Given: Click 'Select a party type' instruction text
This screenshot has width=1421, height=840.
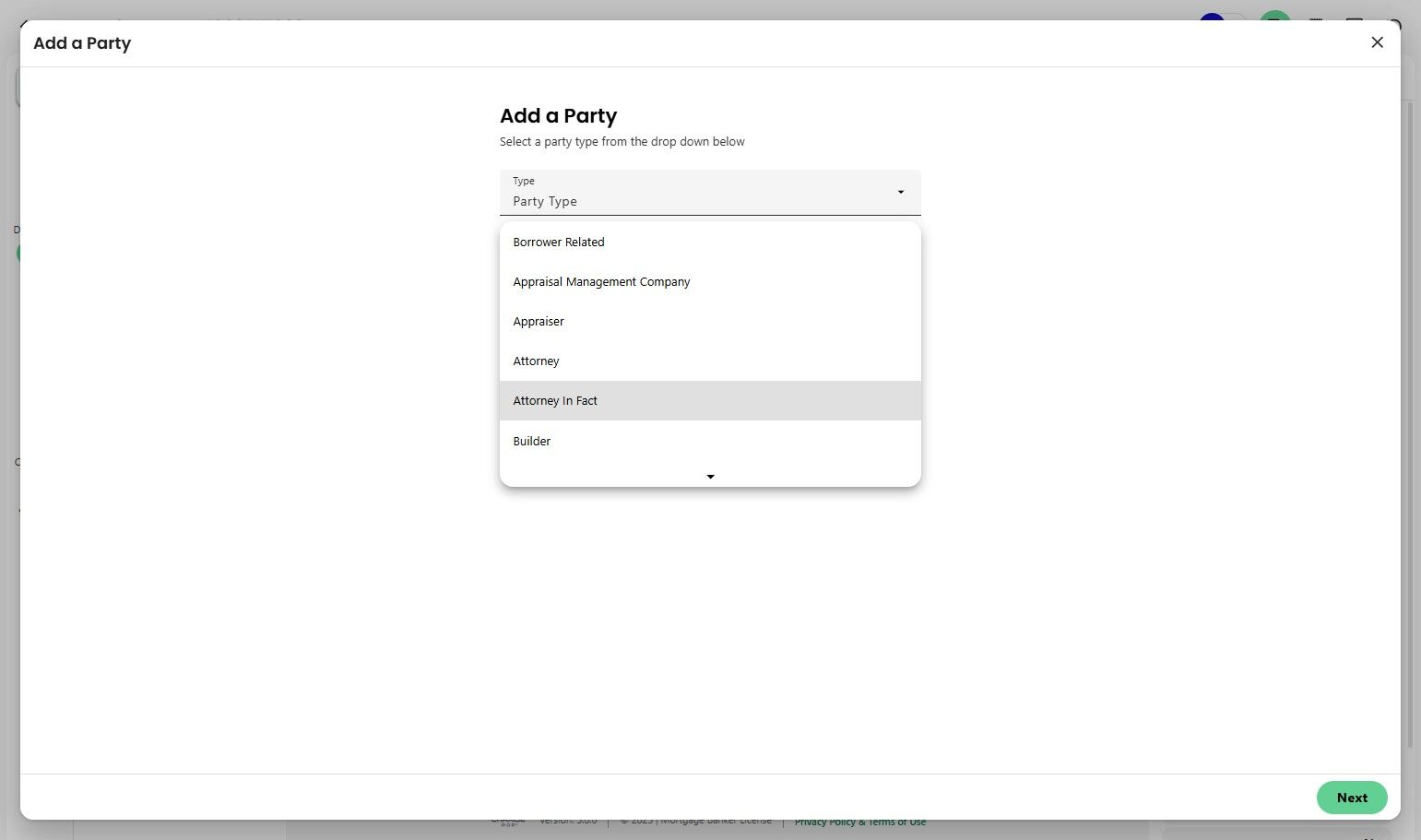Looking at the screenshot, I should coord(622,142).
